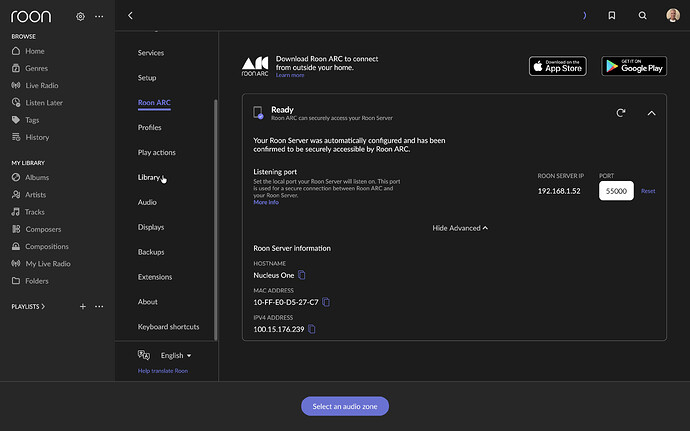The height and width of the screenshot is (431, 690).
Task: Open Compositions in My Library
Action: click(x=40, y=246)
